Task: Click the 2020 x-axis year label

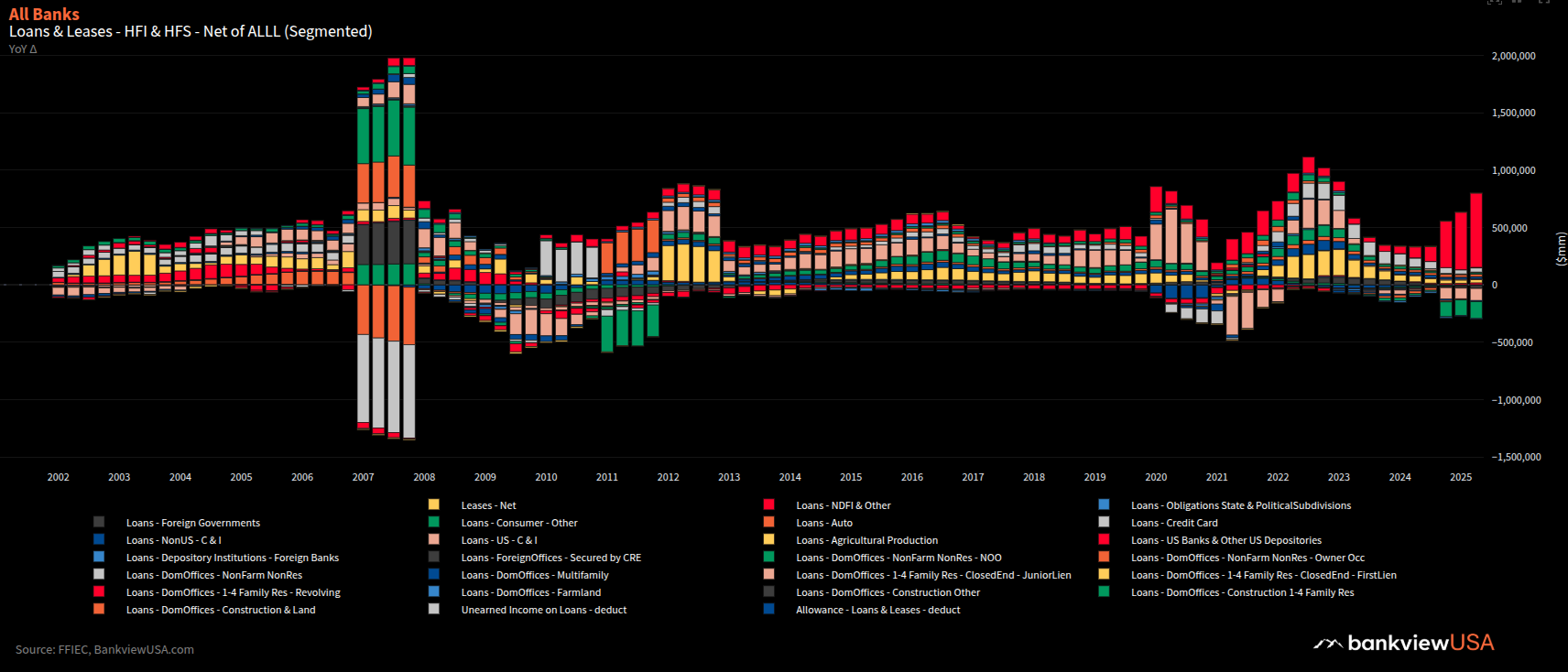Action: (1156, 477)
